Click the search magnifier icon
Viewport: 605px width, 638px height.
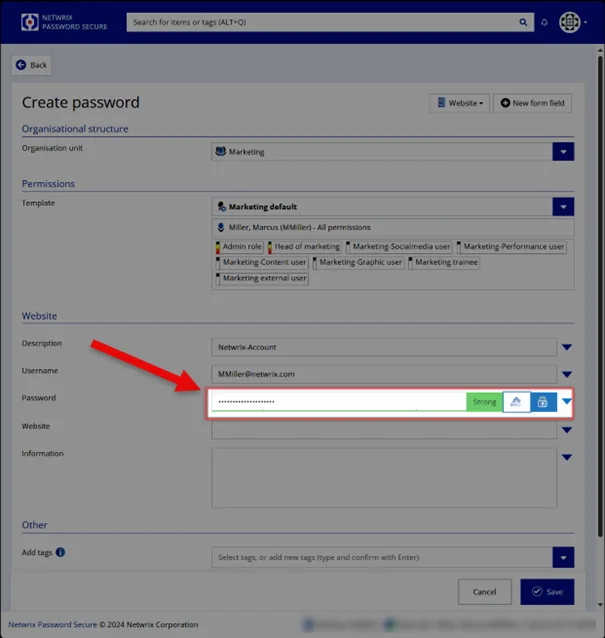(523, 22)
